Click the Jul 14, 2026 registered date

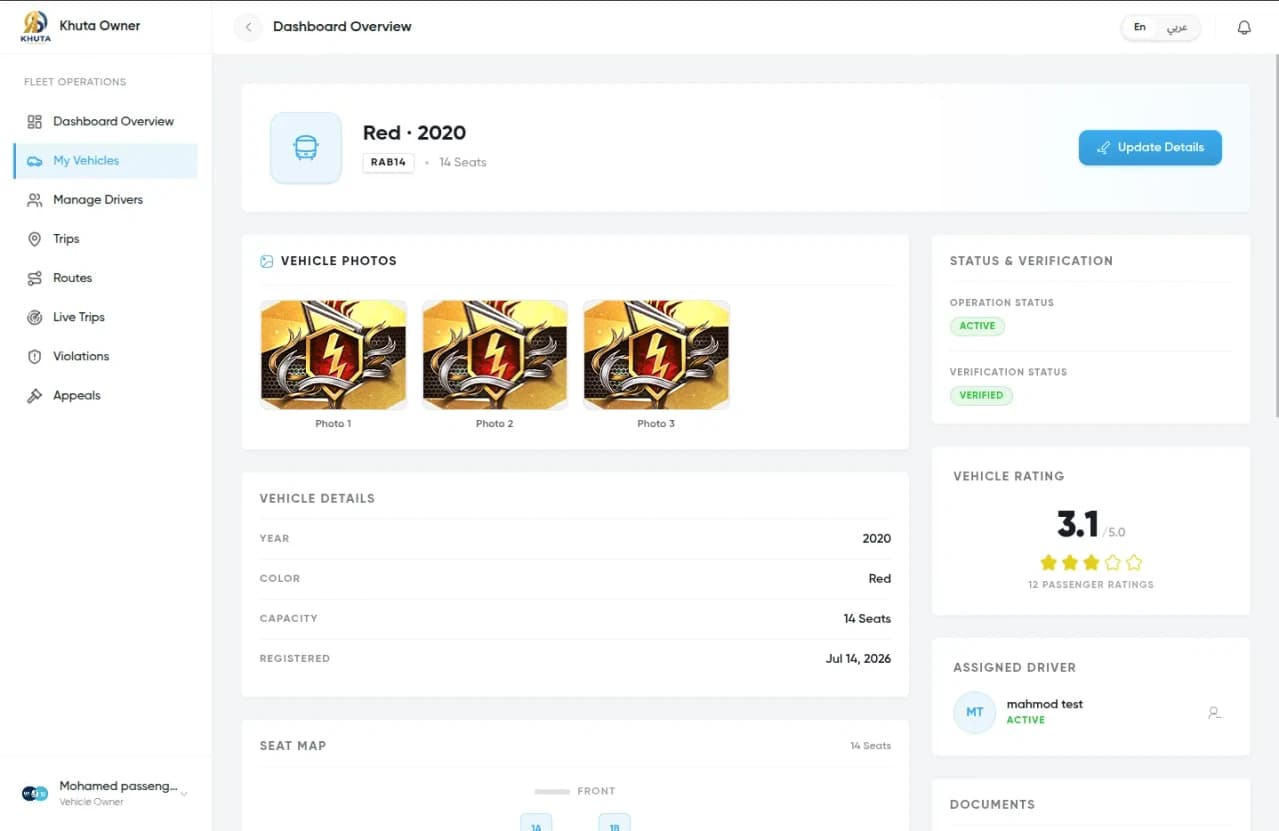[x=858, y=658]
